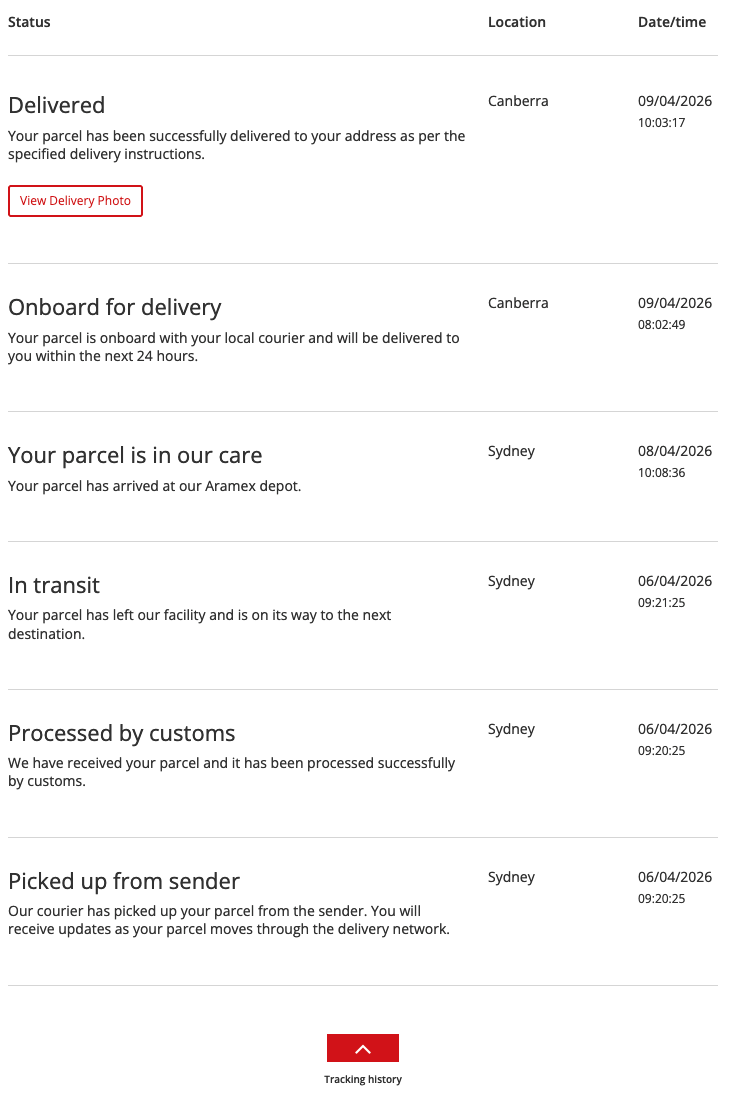Click the Location column header
Image resolution: width=733 pixels, height=1097 pixels.
(x=516, y=22)
